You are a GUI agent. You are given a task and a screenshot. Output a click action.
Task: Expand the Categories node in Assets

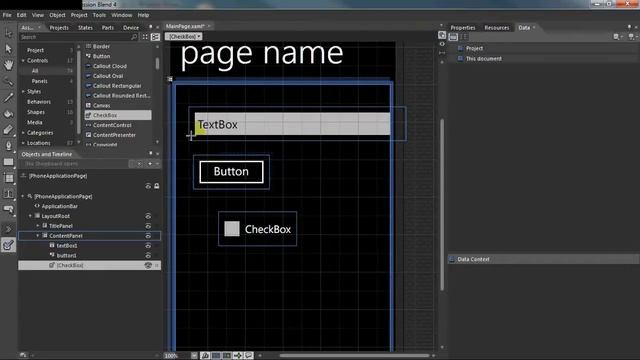pos(23,133)
